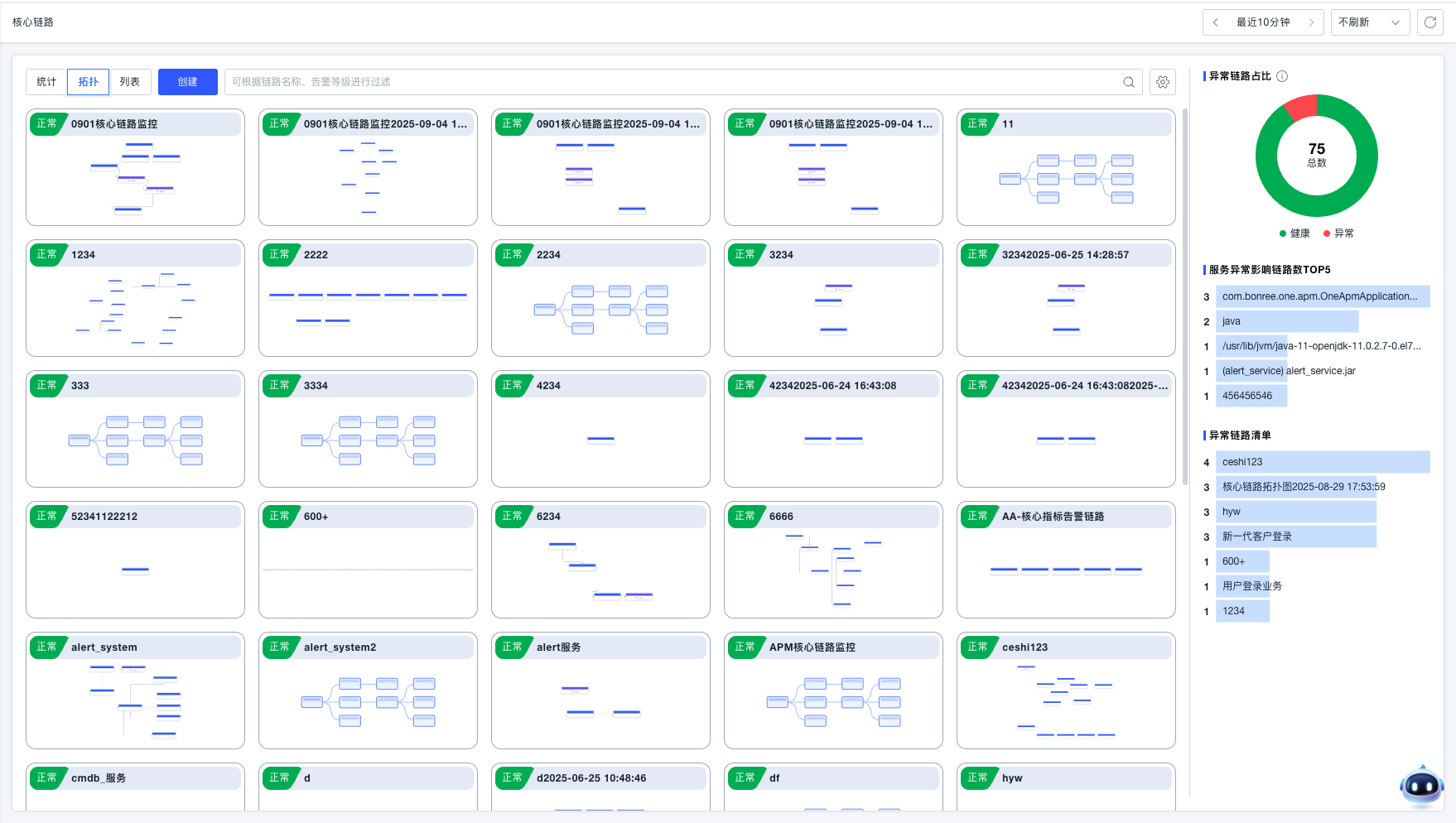Click the link name filter search field
Viewport: 1456px width, 823px height.
point(671,82)
